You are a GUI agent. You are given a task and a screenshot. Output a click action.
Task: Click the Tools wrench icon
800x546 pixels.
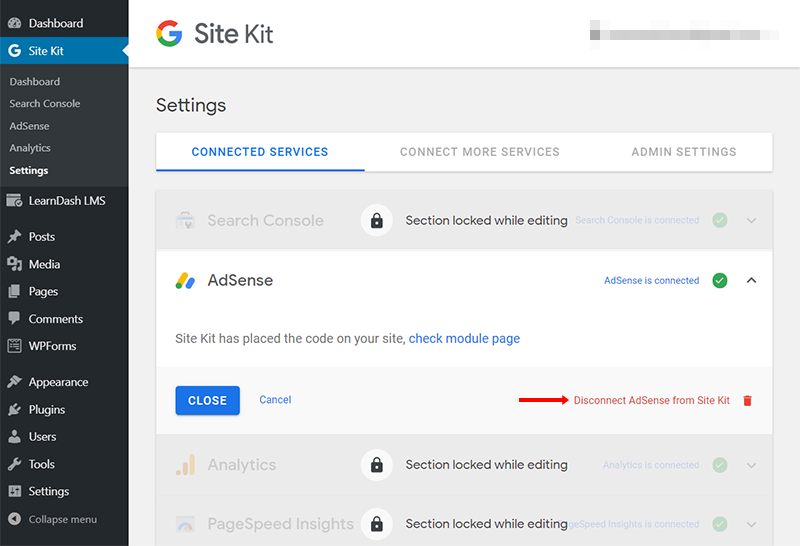pos(14,464)
